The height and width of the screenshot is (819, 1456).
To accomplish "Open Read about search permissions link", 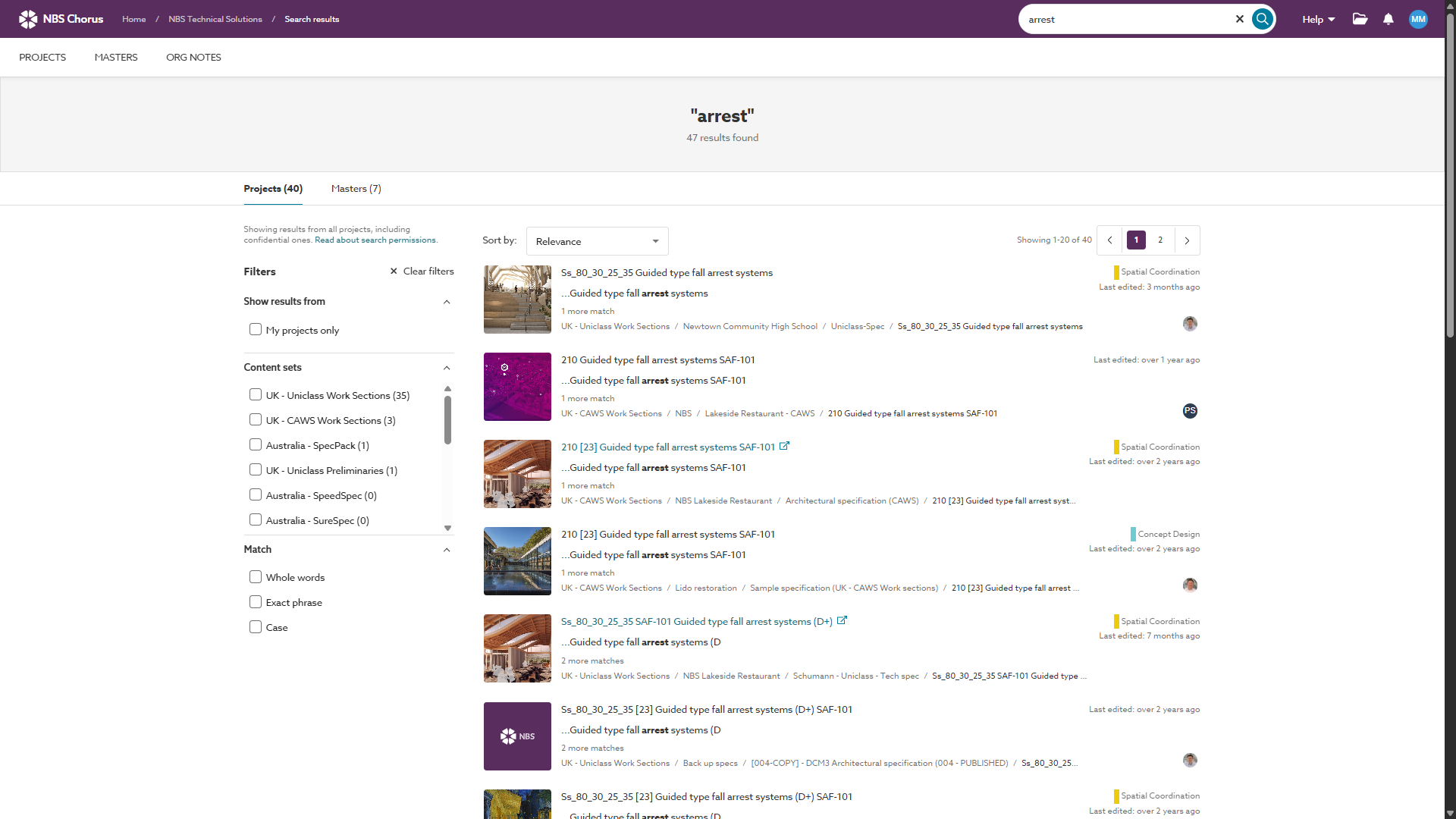I will pyautogui.click(x=375, y=240).
